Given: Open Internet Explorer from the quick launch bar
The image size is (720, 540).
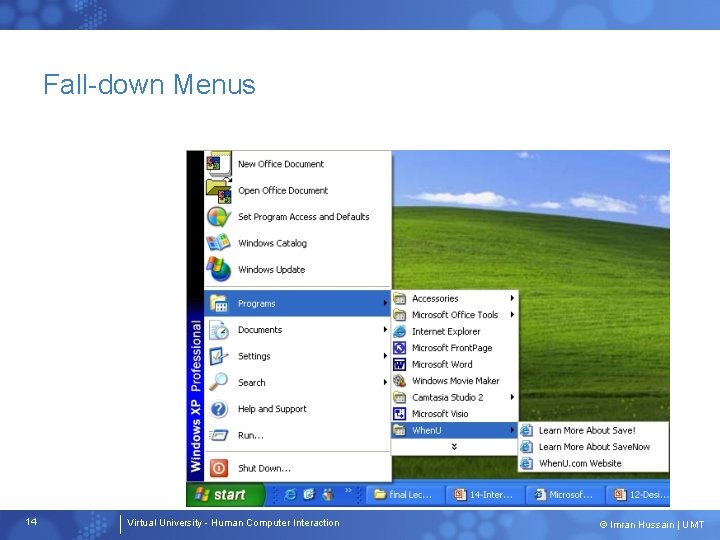Looking at the screenshot, I should point(290,495).
